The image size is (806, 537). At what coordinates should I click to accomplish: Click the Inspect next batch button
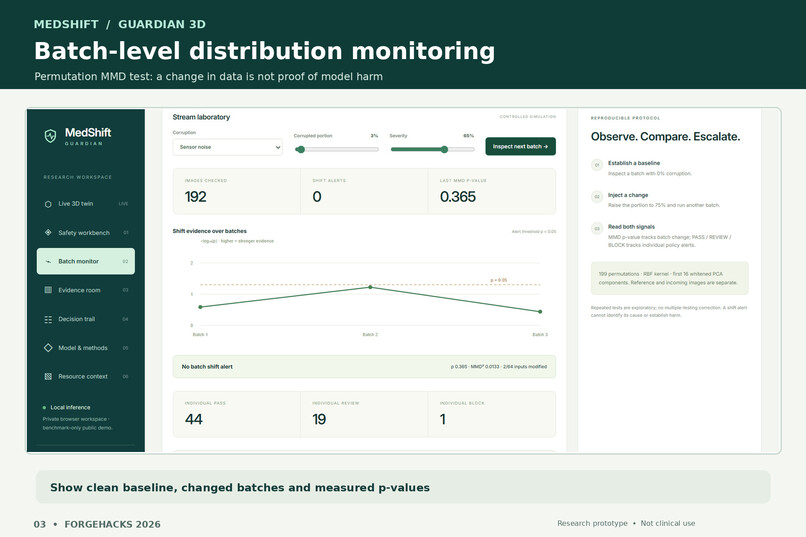tap(520, 146)
